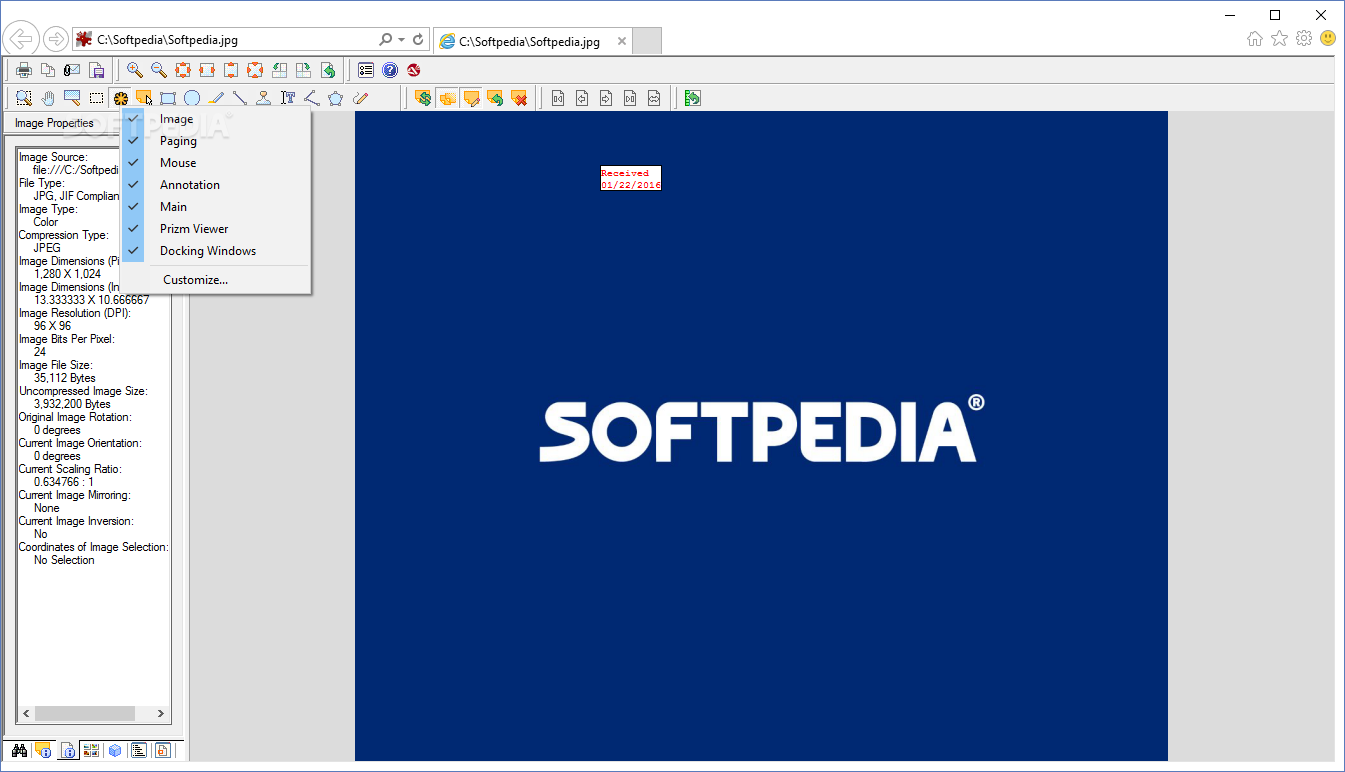Viewport: 1345px width, 772px height.
Task: Uncheck the Paging toolbar menu entry
Action: [215, 141]
